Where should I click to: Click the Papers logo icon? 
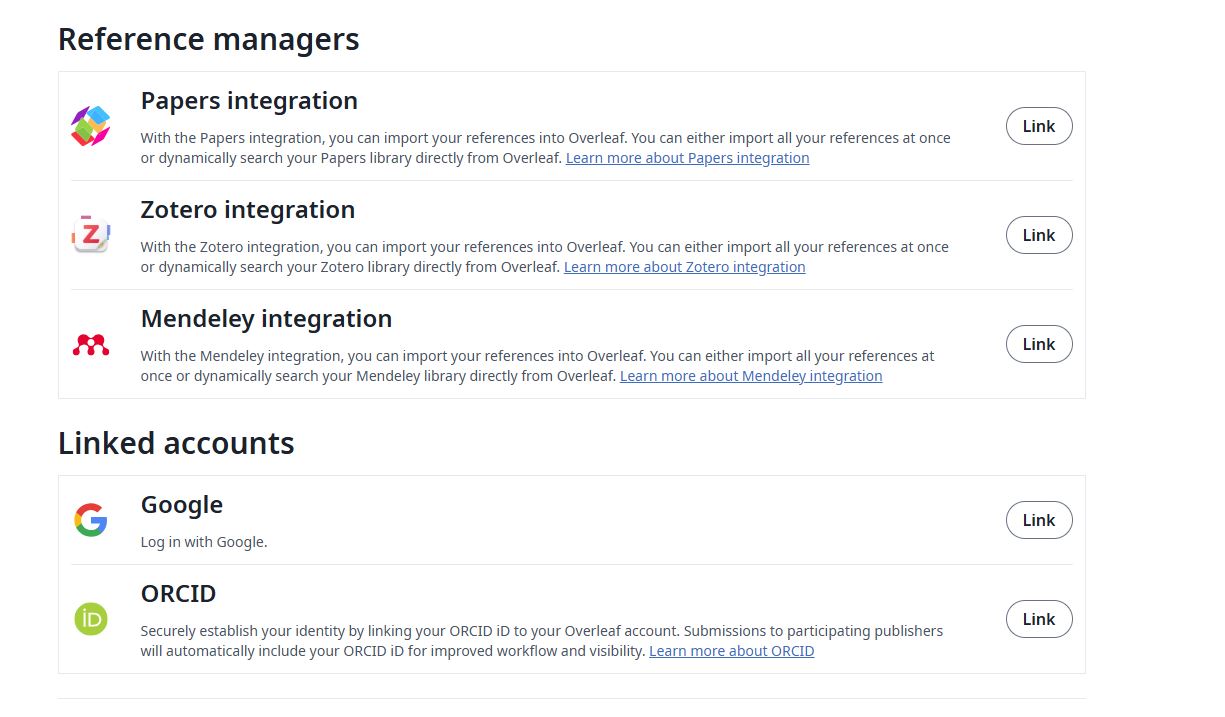click(x=90, y=127)
